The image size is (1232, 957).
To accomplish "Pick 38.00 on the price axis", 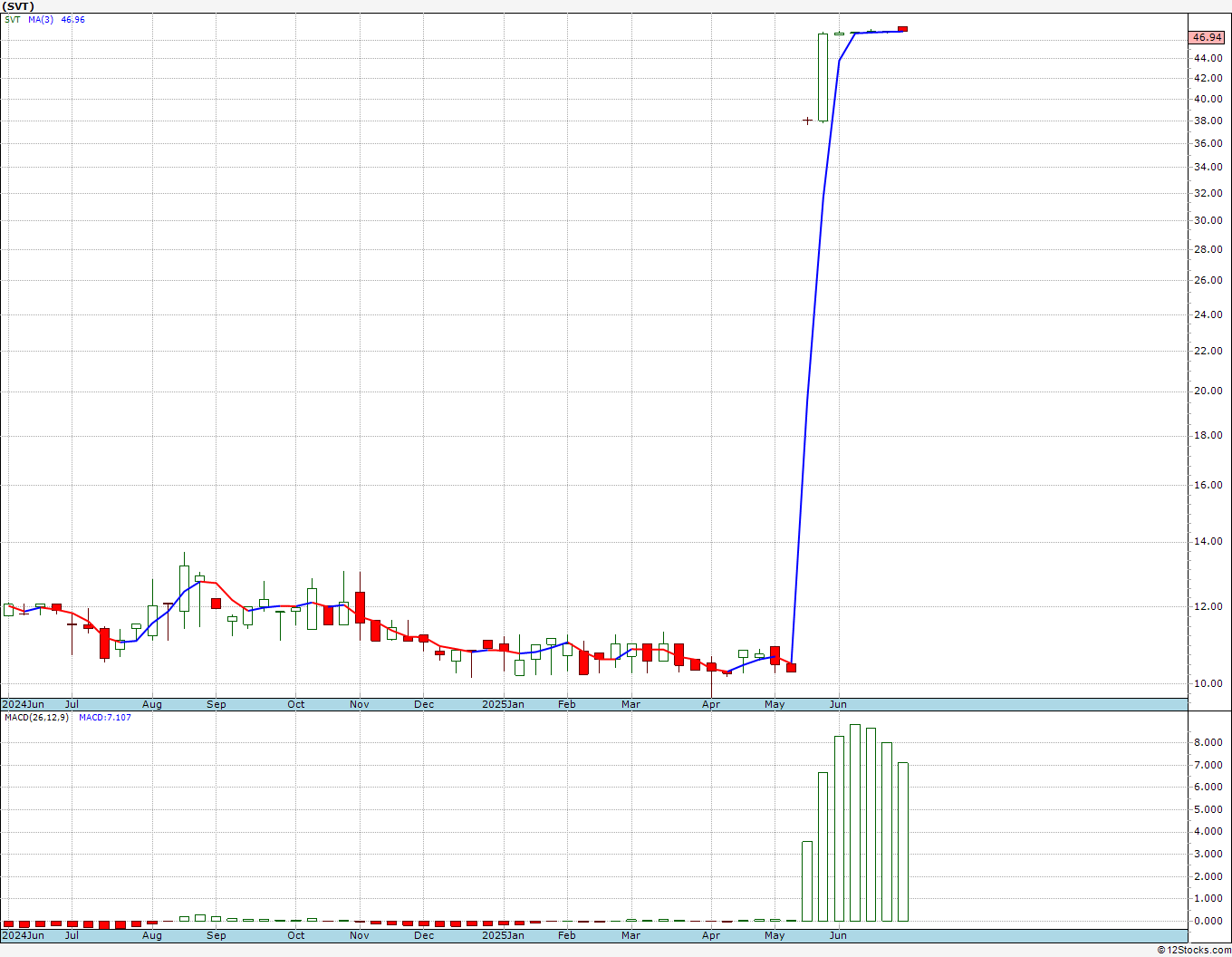I will pos(1207,121).
